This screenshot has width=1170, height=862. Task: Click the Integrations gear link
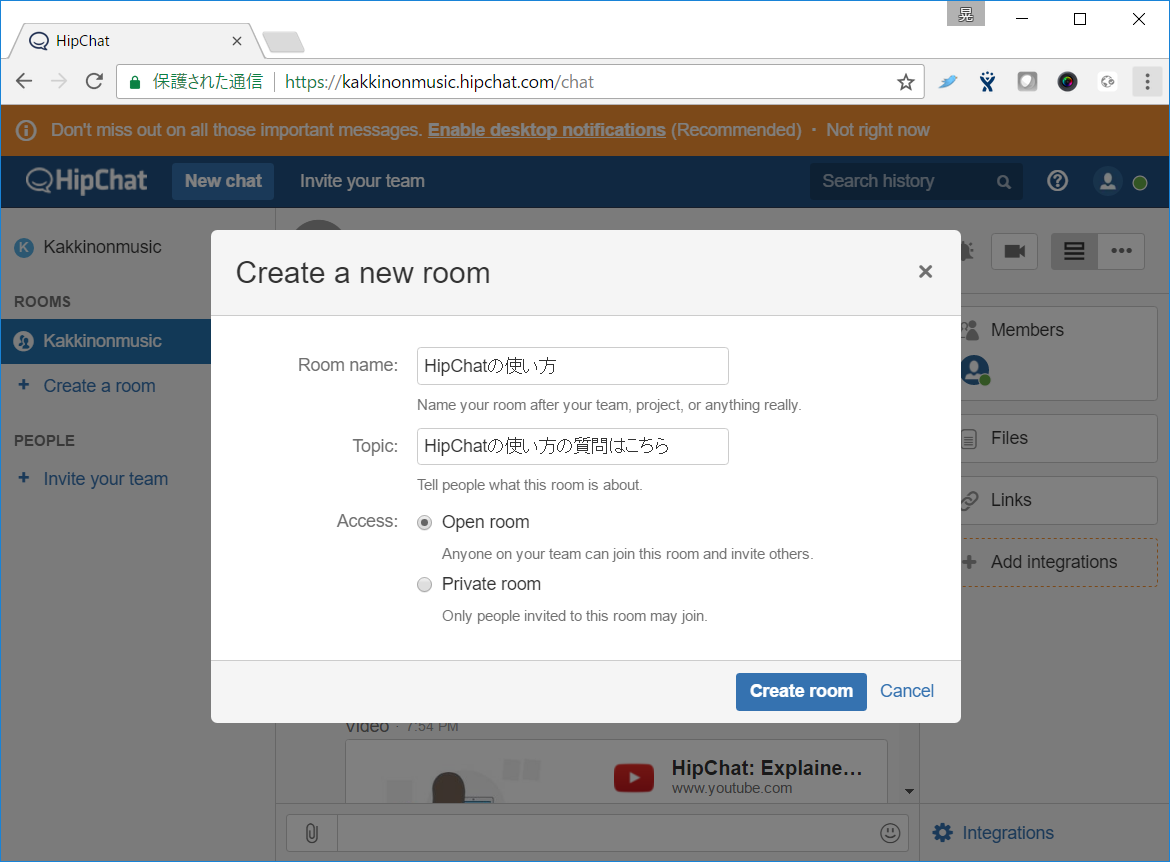tap(993, 833)
